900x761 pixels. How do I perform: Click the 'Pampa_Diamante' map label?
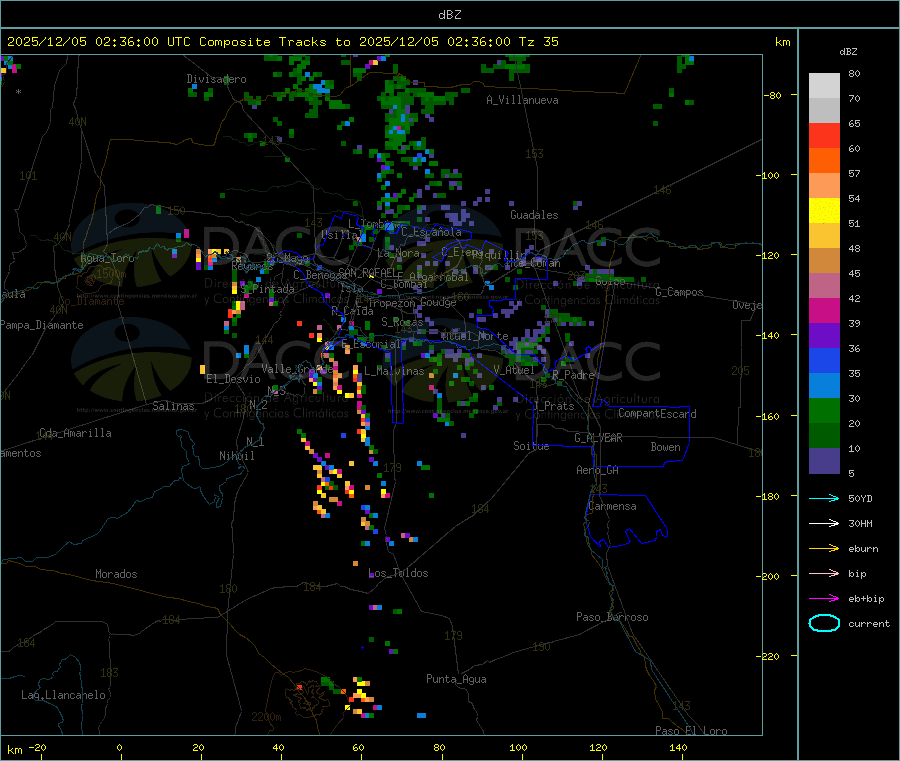point(41,325)
